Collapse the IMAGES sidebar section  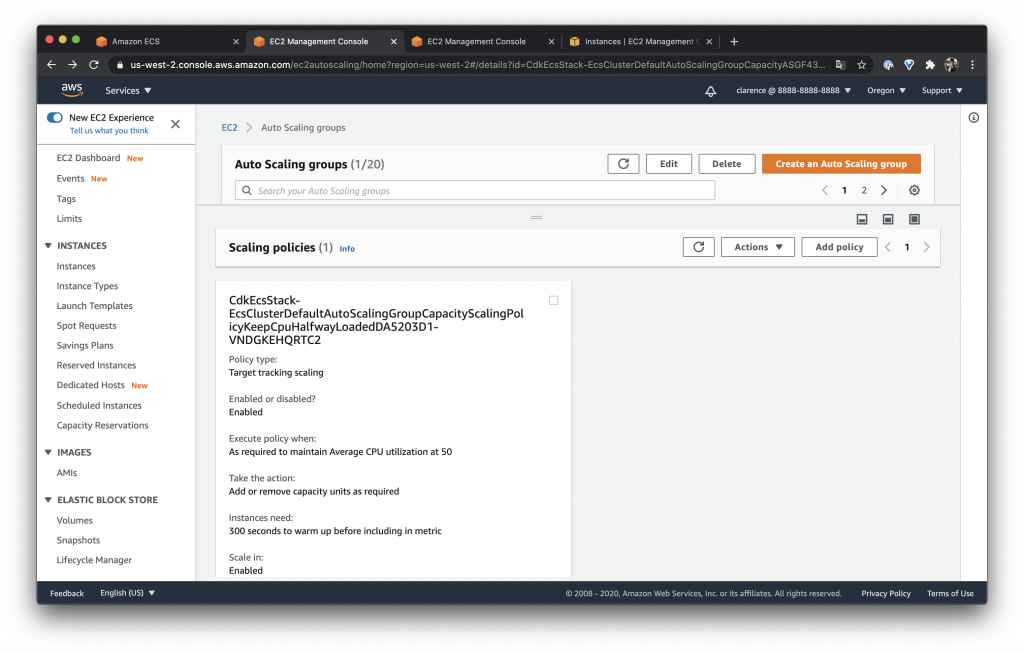48,452
